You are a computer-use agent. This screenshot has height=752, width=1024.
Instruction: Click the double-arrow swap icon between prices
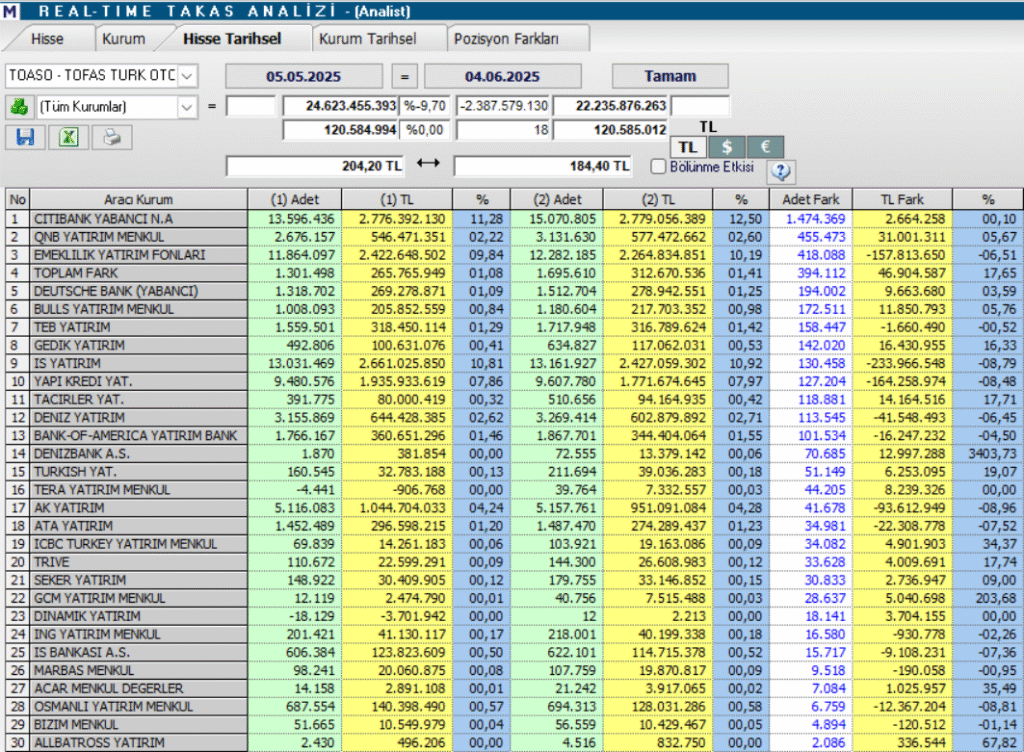pyautogui.click(x=428, y=163)
